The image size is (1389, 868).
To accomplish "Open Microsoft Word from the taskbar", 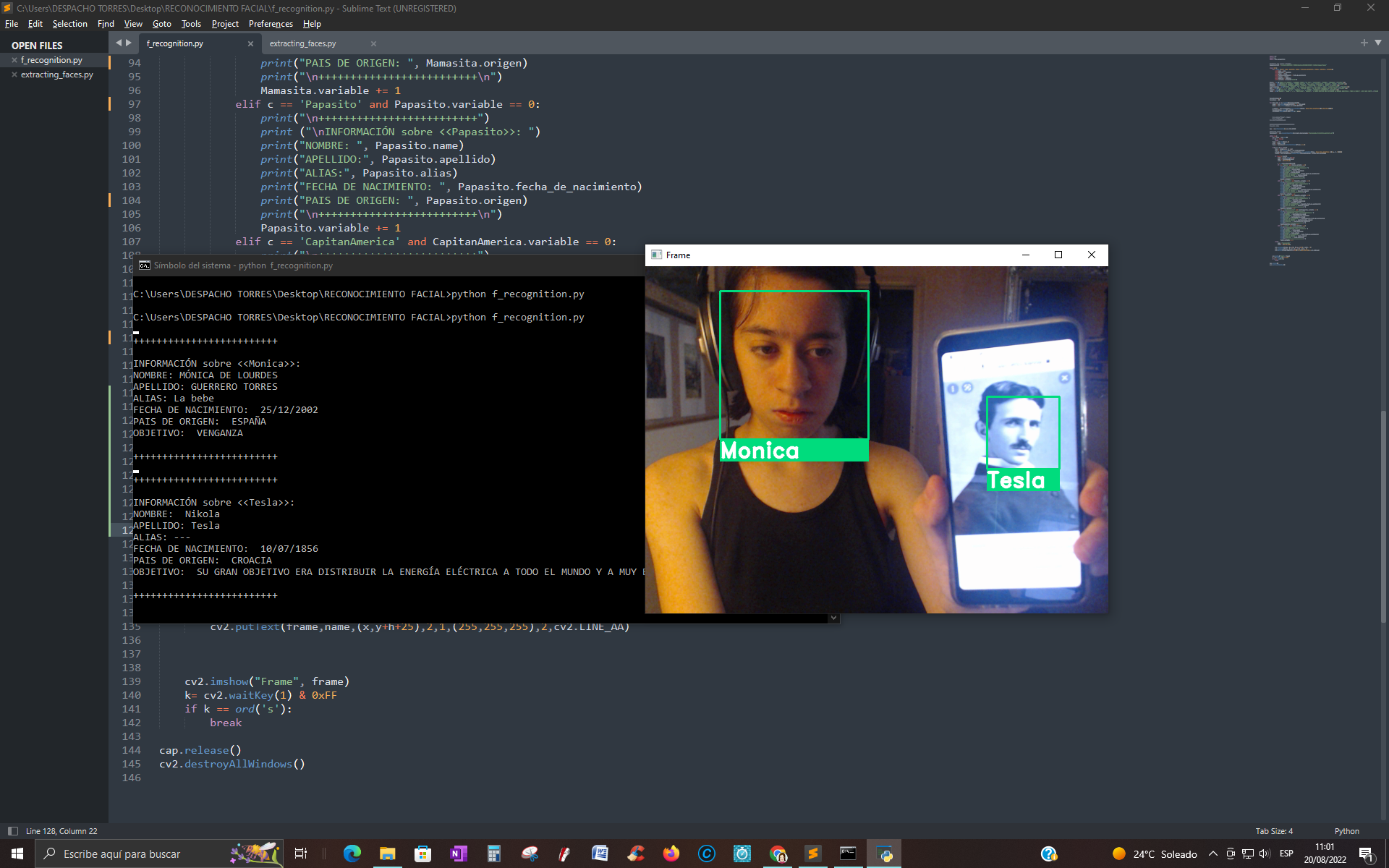I will [x=600, y=854].
